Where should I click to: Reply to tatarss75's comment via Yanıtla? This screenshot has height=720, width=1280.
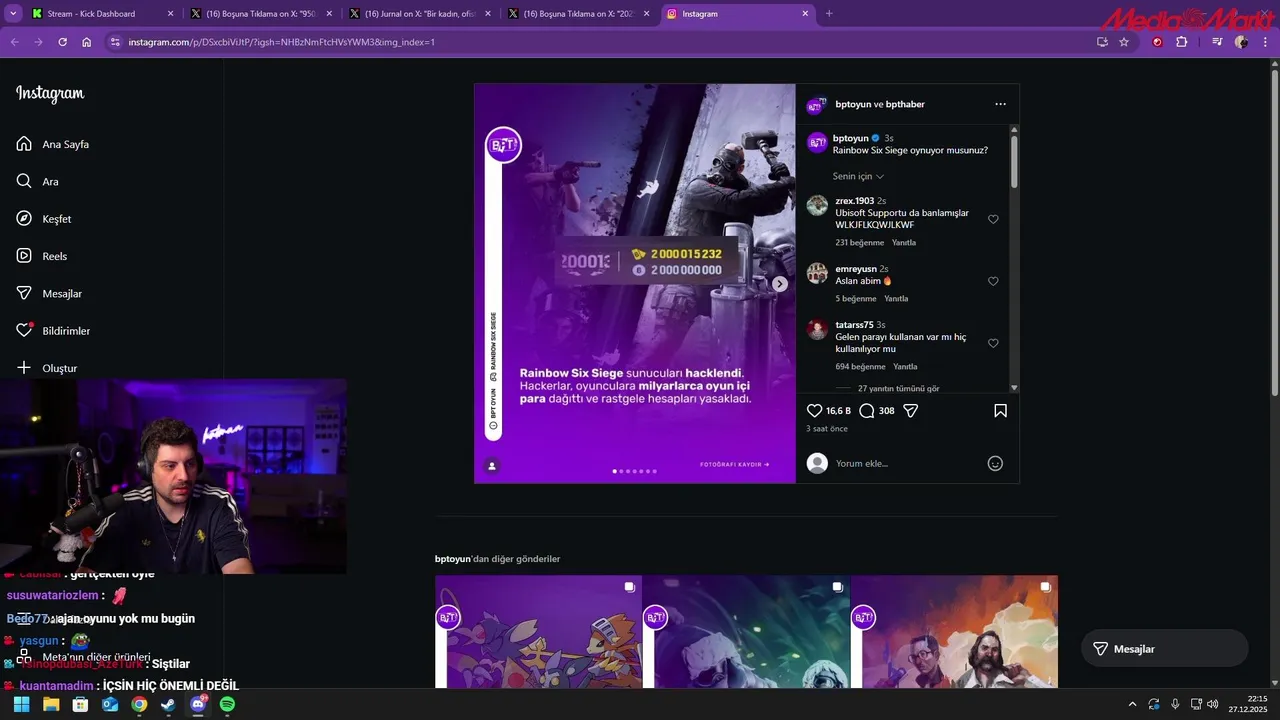[905, 367]
